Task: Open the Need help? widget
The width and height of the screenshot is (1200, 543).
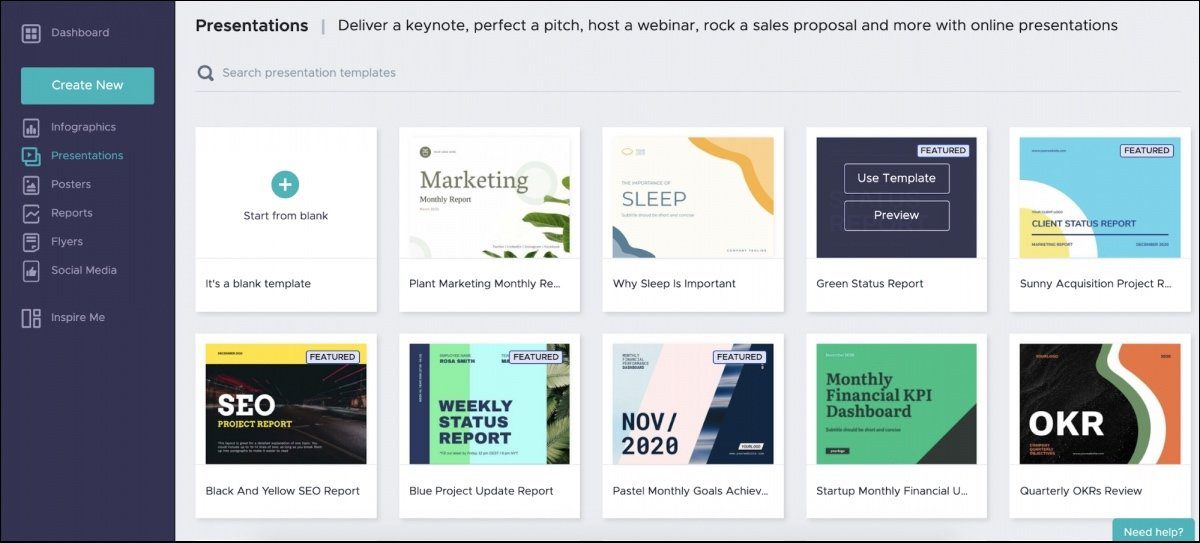Action: [1155, 531]
